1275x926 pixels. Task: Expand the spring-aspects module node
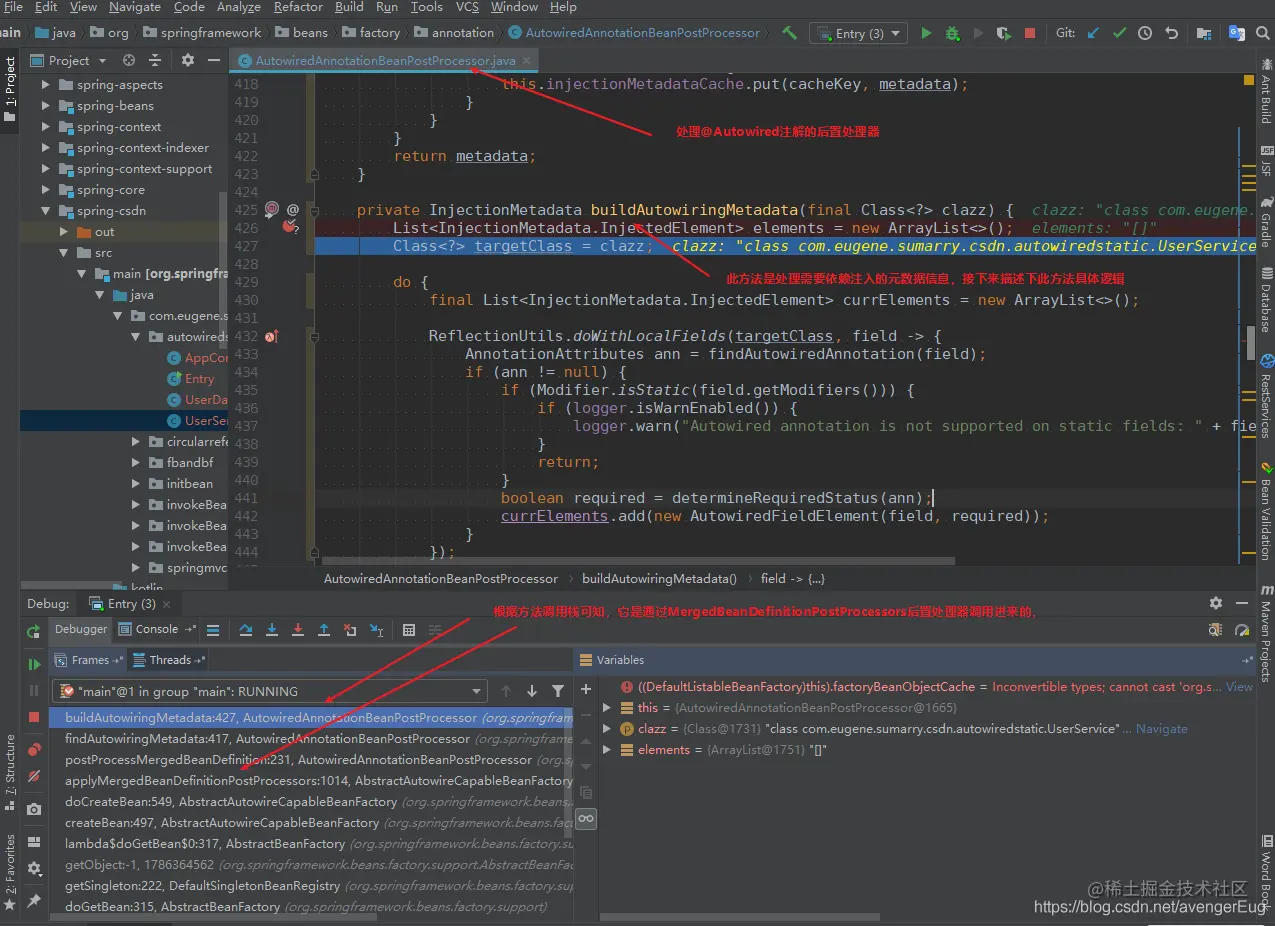pos(45,85)
